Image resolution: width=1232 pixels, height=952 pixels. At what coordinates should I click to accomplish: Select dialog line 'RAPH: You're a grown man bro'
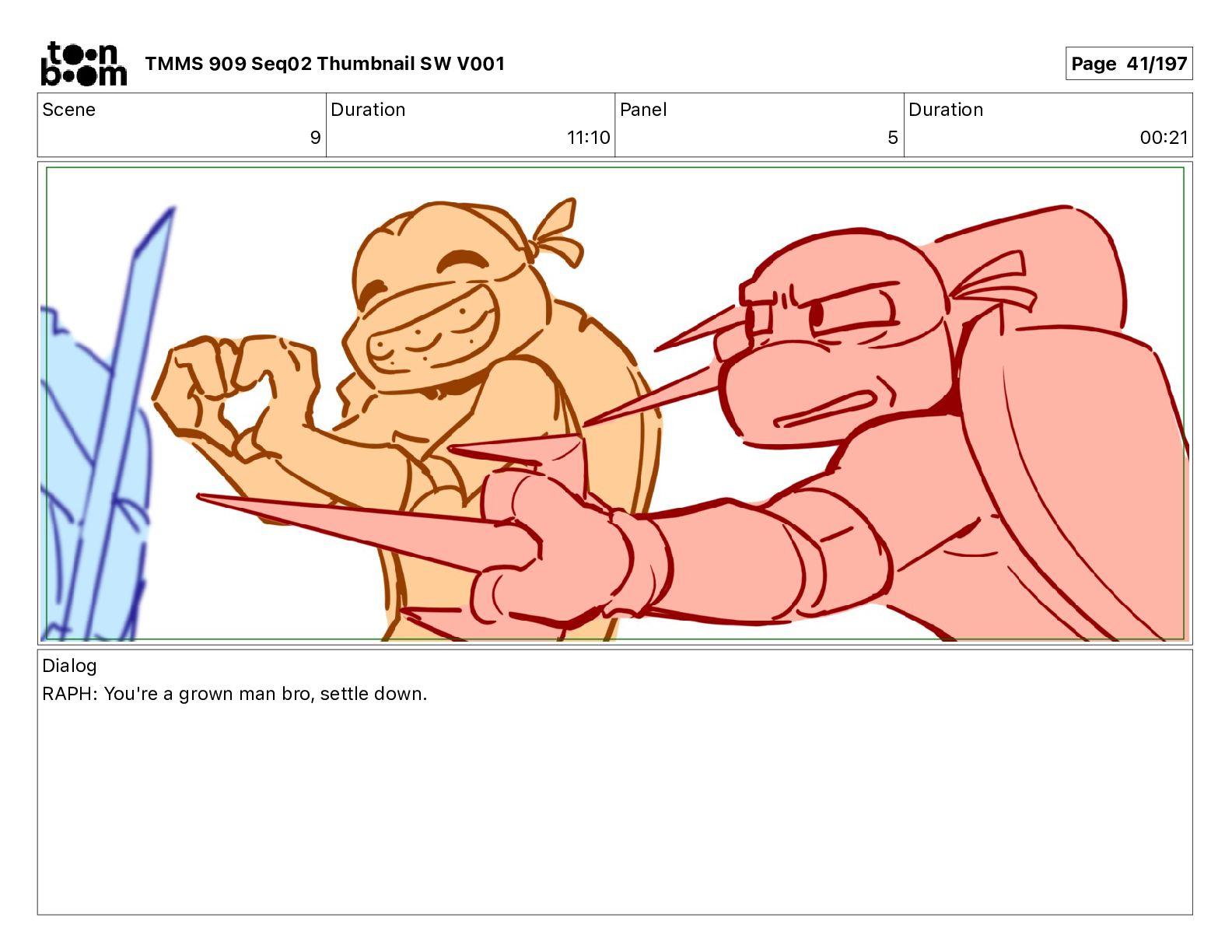pos(177,694)
